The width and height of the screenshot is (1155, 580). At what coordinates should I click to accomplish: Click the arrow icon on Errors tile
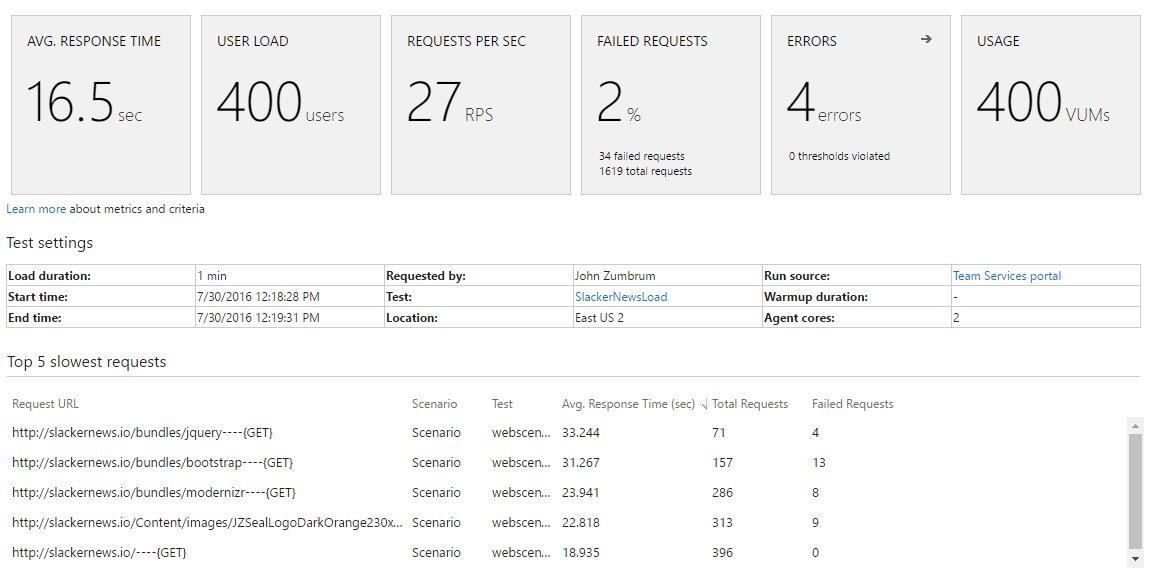tap(926, 40)
